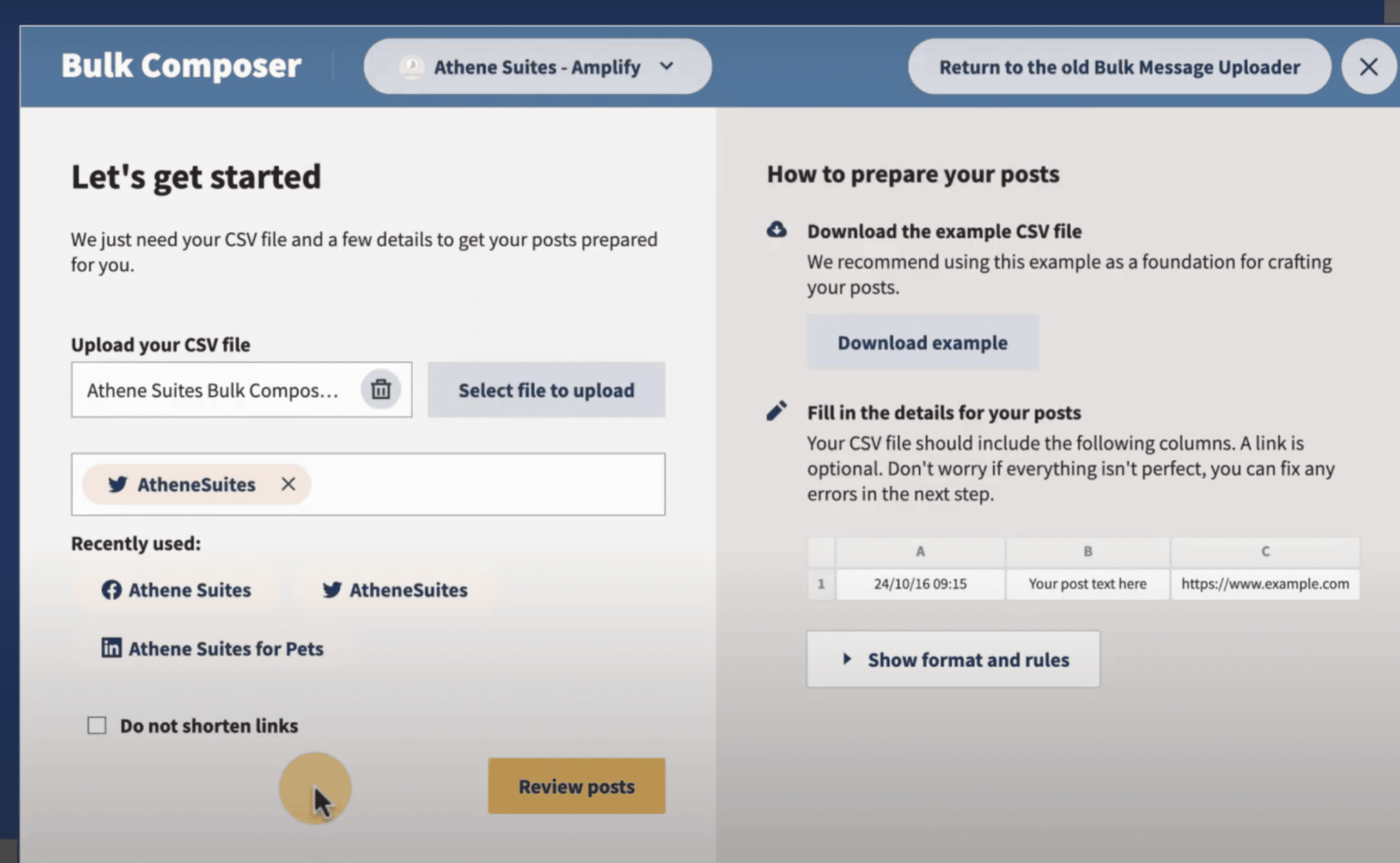The height and width of the screenshot is (863, 1400).
Task: Enable the Do not shorten links checkbox
Action: point(97,725)
